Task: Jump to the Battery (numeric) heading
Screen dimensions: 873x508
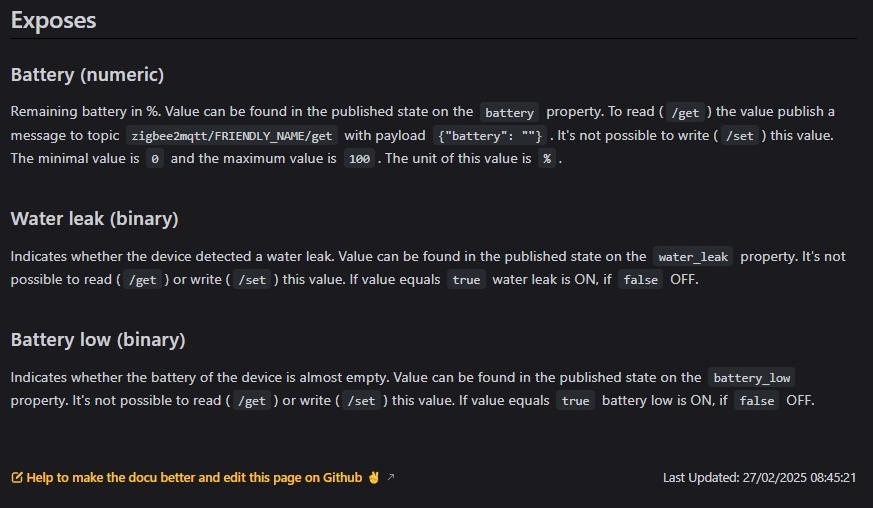Action: click(x=87, y=75)
